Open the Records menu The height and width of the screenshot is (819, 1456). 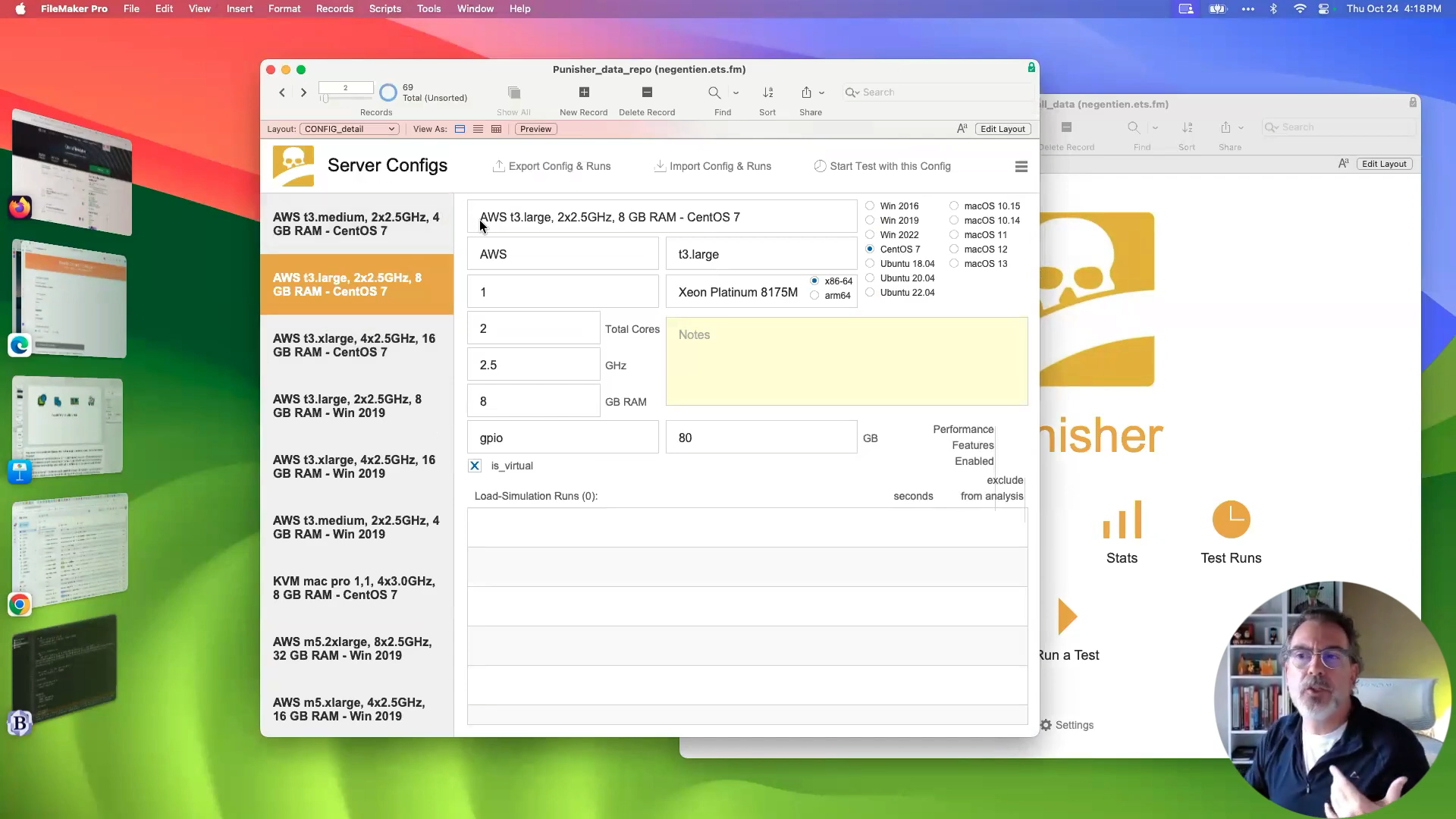pos(334,9)
